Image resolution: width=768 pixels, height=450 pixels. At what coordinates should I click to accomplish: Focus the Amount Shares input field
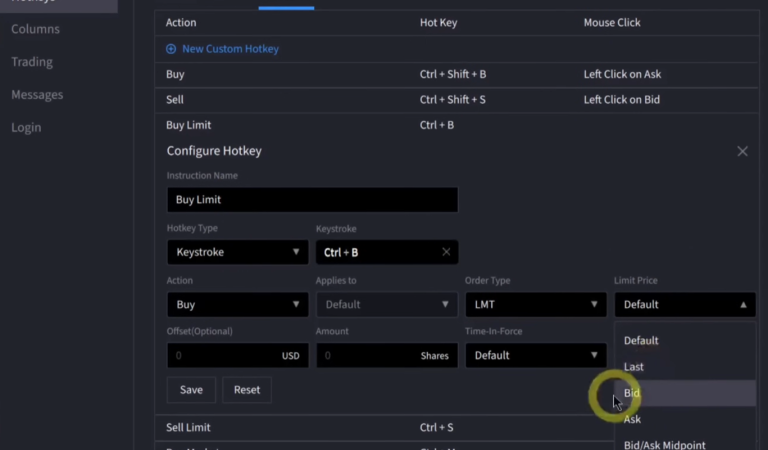(365, 356)
